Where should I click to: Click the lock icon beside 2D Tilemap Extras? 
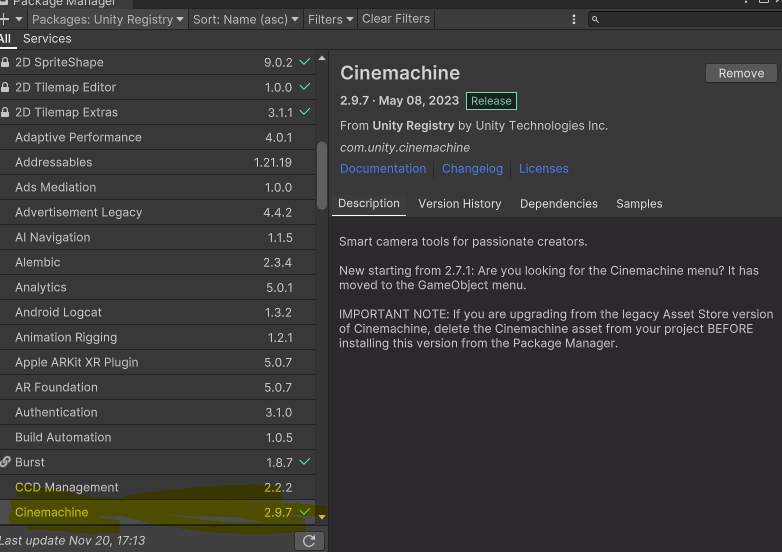coord(5,112)
